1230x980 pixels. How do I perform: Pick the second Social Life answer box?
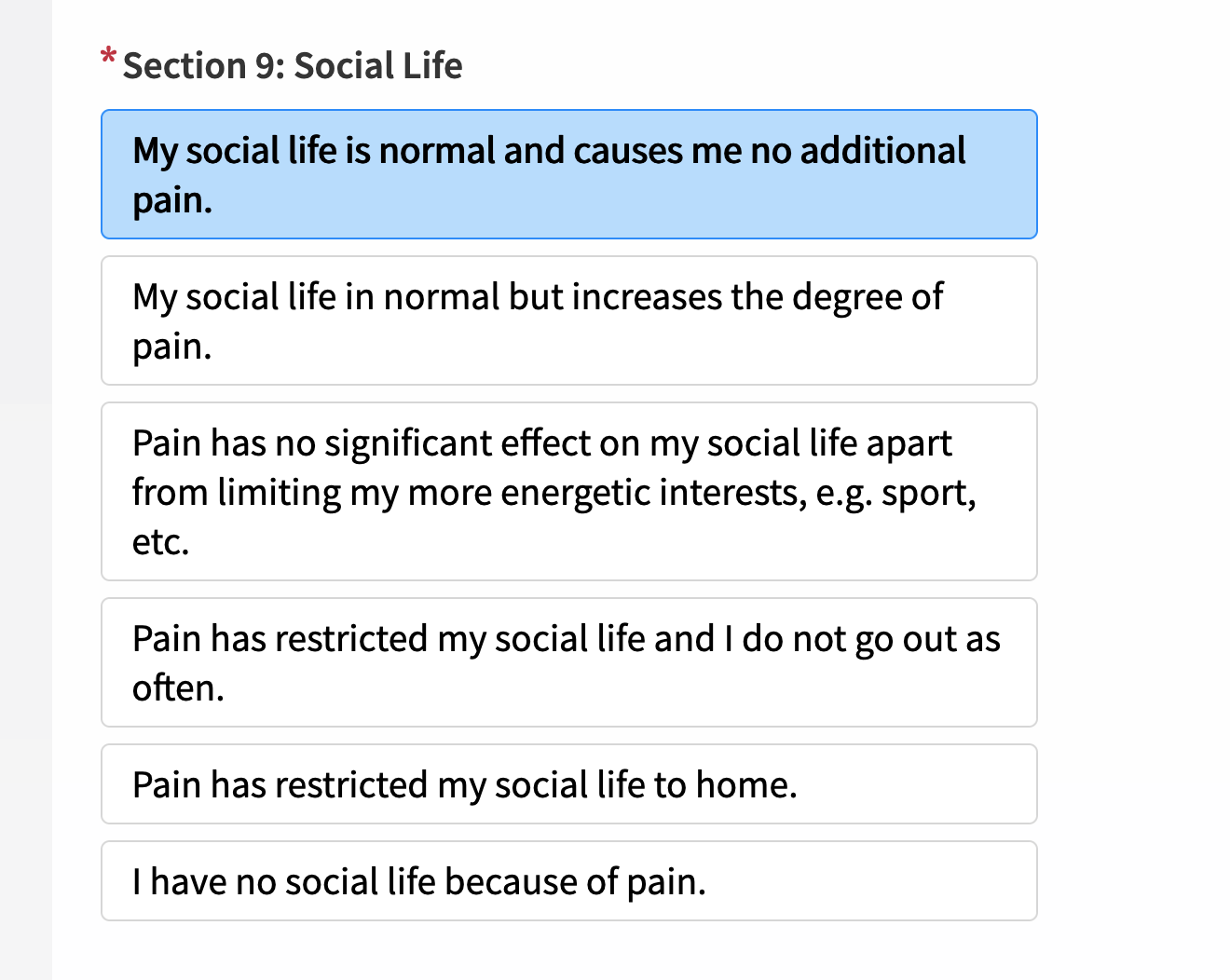568,320
